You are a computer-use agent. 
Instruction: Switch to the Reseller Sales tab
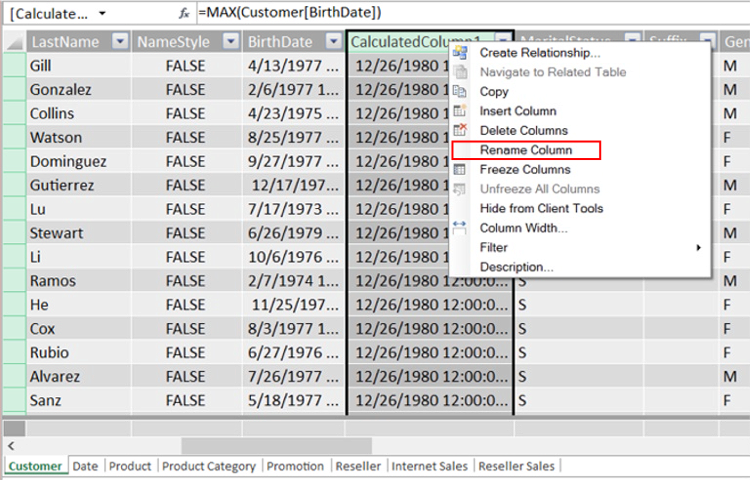[x=517, y=466]
